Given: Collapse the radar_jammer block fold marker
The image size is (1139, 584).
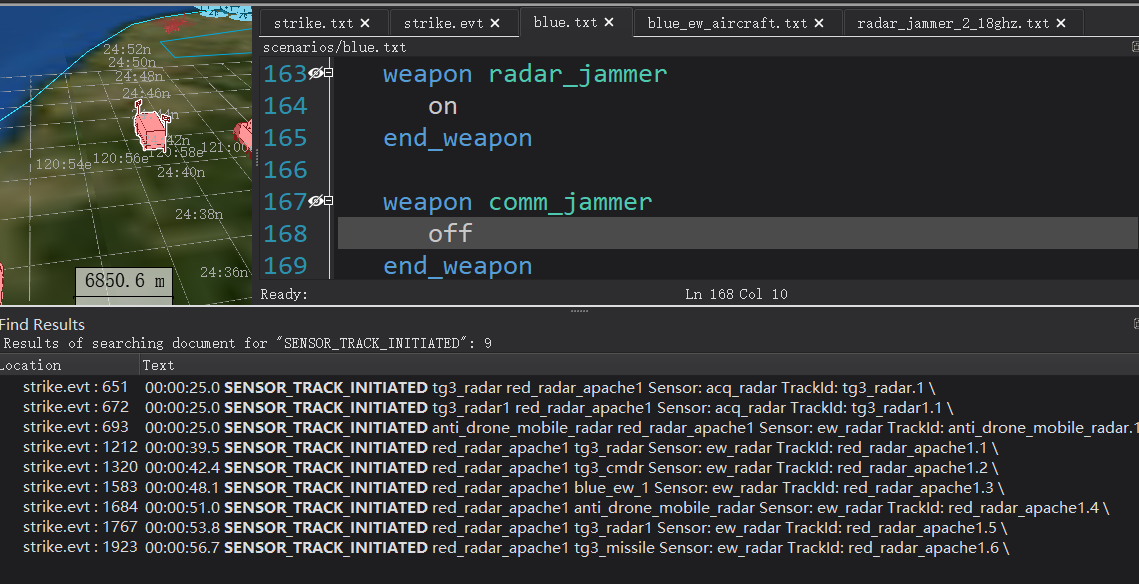Looking at the screenshot, I should pos(329,73).
